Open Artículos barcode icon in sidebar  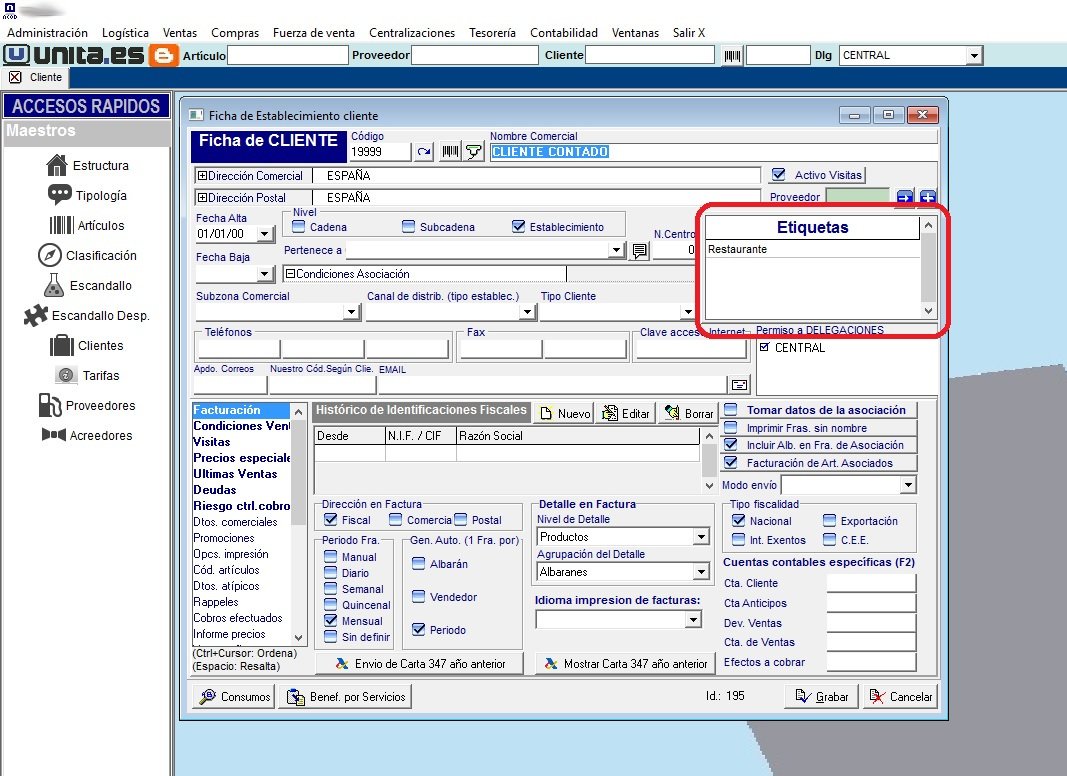63,225
